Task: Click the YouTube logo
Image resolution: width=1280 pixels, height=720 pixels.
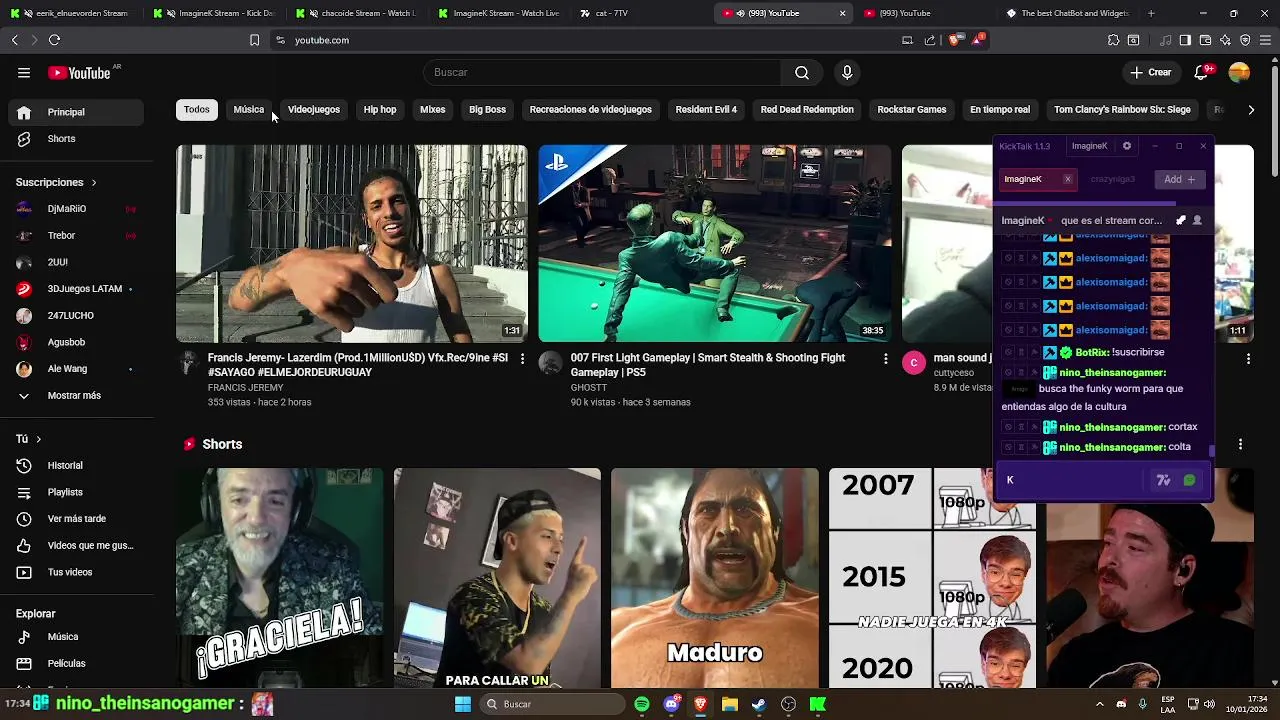Action: tap(79, 72)
